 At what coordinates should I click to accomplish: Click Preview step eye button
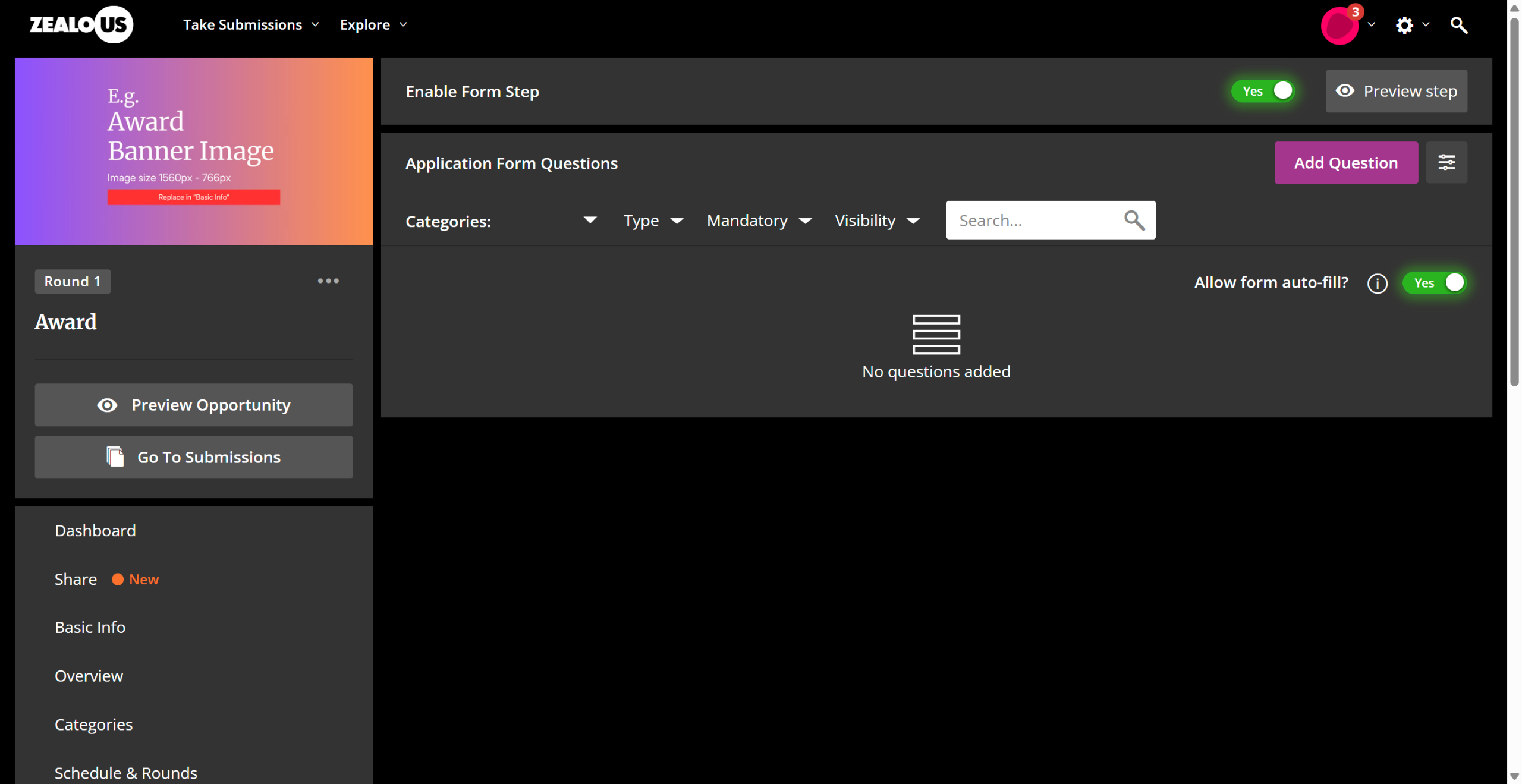point(1396,91)
